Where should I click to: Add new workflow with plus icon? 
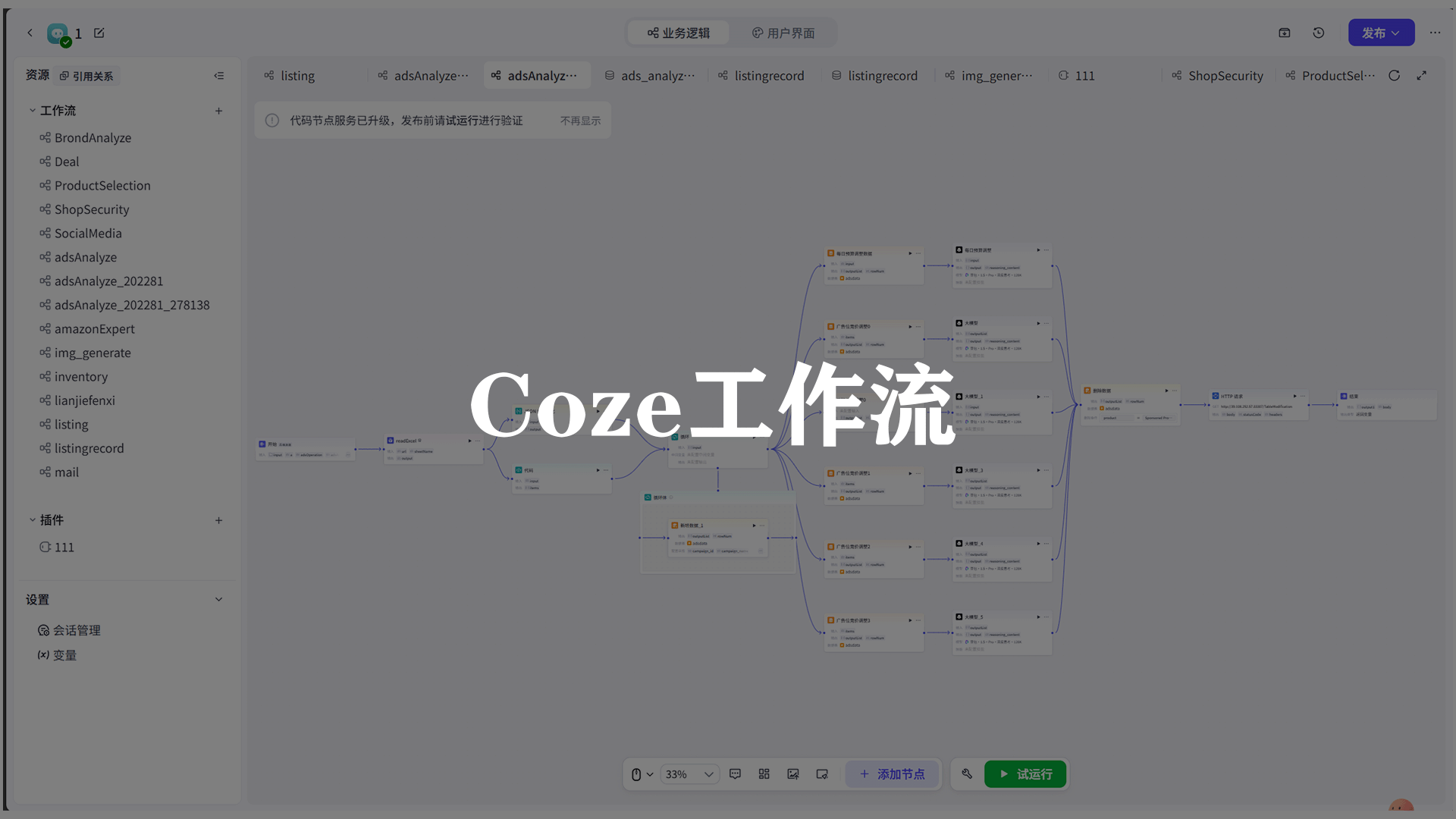pyautogui.click(x=219, y=111)
